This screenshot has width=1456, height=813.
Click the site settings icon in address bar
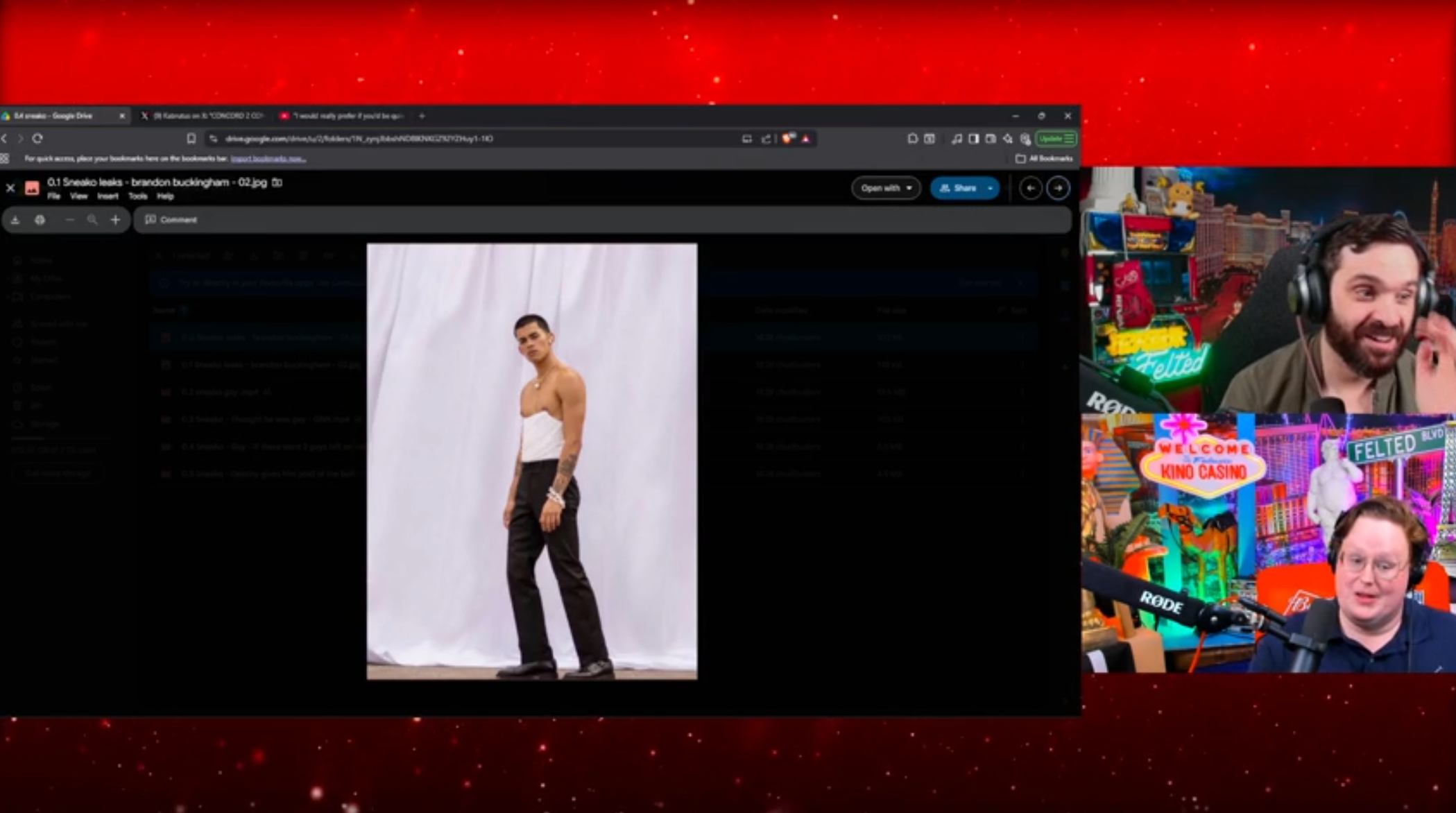pos(213,139)
